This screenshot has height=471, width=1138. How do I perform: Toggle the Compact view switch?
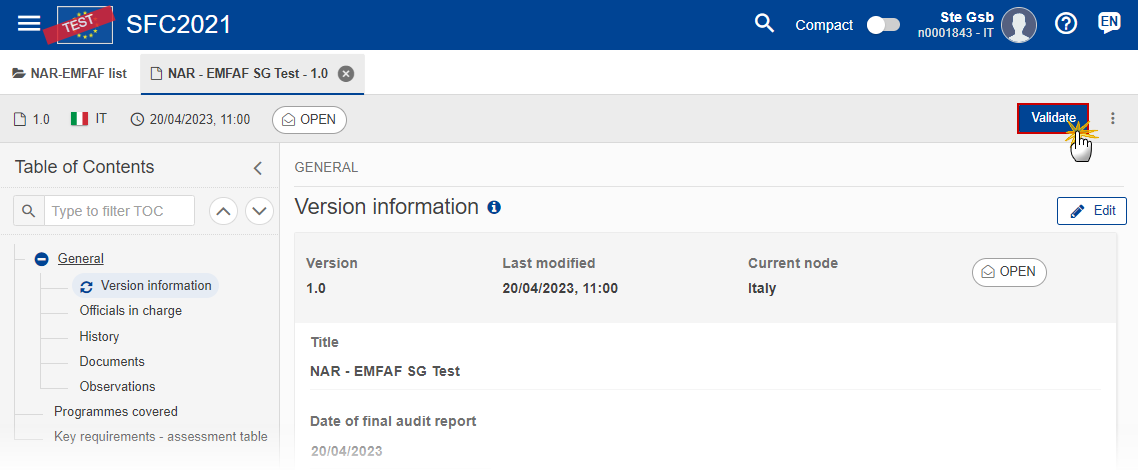pos(883,25)
